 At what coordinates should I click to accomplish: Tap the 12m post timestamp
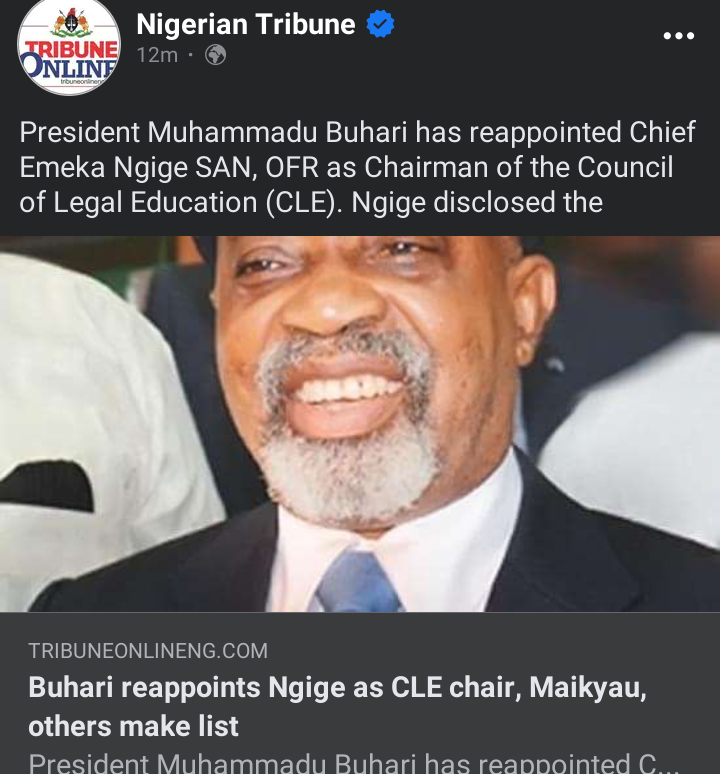point(157,55)
